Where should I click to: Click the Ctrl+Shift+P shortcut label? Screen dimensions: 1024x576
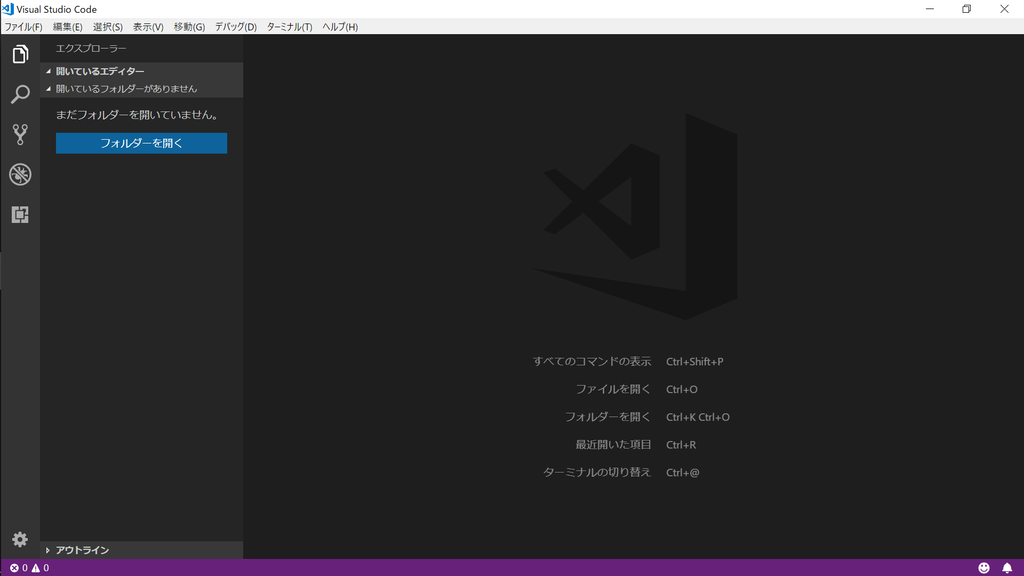click(x=695, y=362)
